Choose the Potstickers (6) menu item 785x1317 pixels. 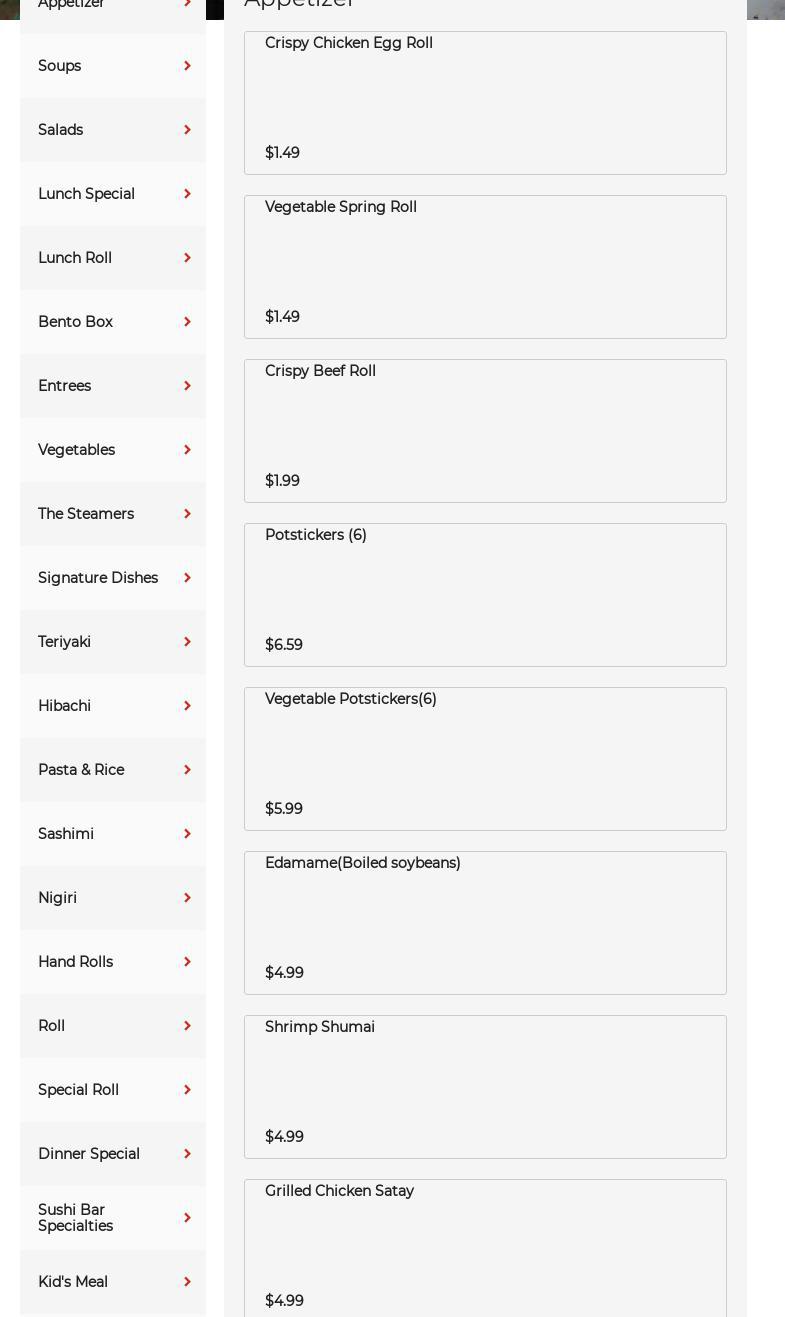[485, 595]
